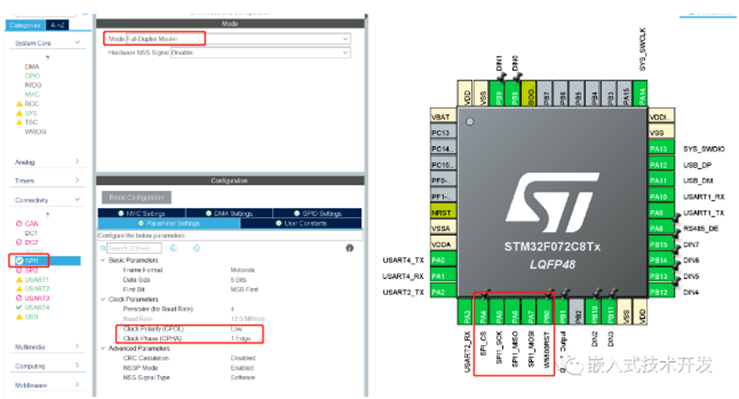The width and height of the screenshot is (739, 399).
Task: Switch to the A->Z sorting button
Action: tap(57, 25)
